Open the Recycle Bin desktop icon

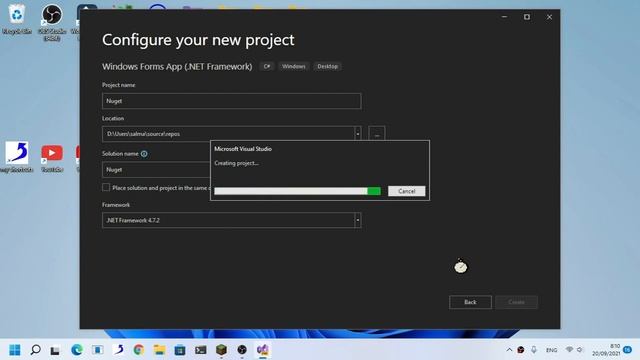pos(17,19)
